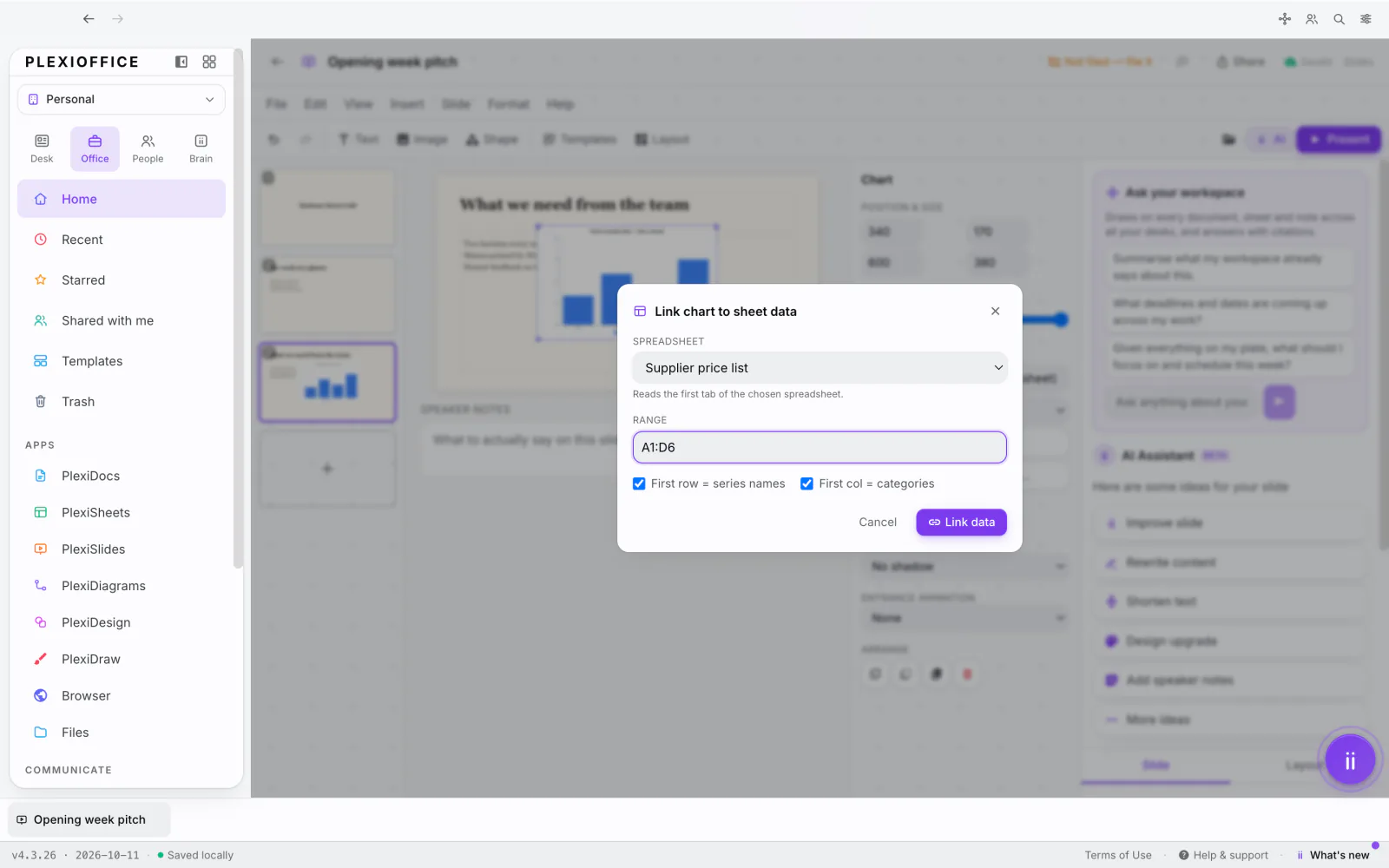Click the Link data button

point(961,522)
